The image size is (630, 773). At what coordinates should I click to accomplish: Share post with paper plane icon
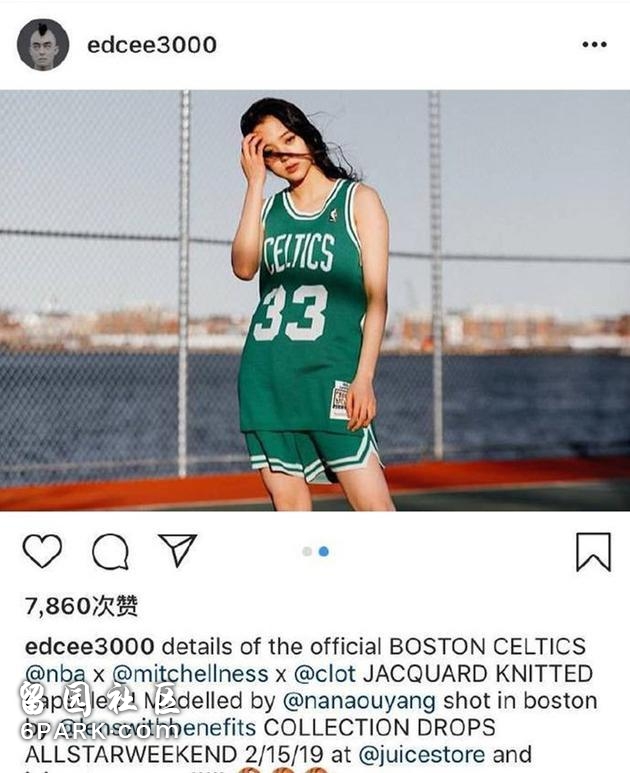point(177,549)
